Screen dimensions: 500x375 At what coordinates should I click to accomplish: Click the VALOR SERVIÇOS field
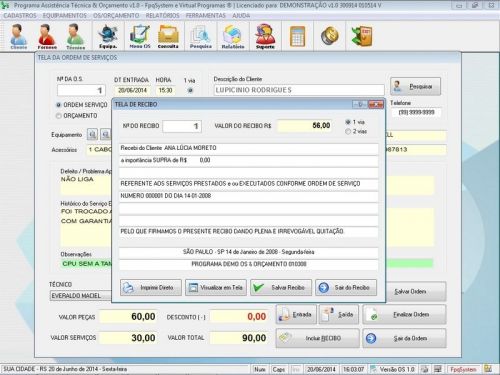[129, 338]
